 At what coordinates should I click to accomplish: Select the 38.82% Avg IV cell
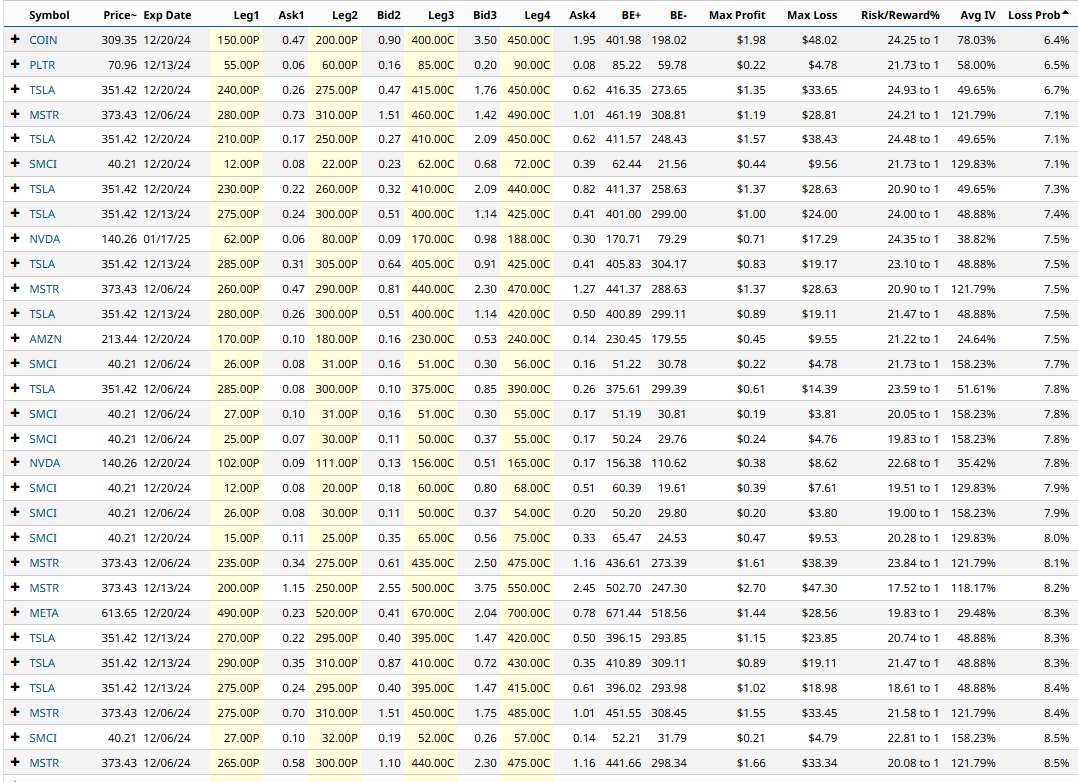[976, 239]
